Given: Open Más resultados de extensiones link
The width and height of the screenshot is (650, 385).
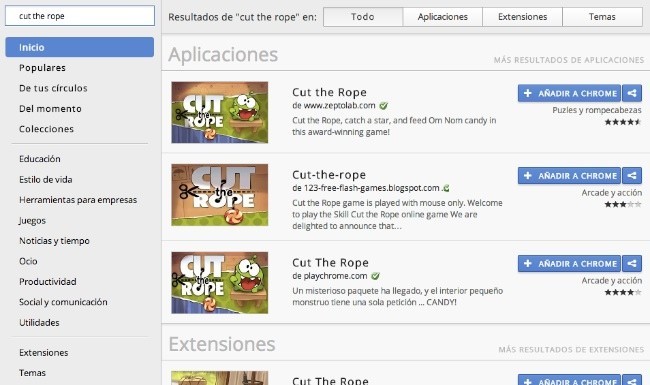Looking at the screenshot, I should (x=571, y=350).
